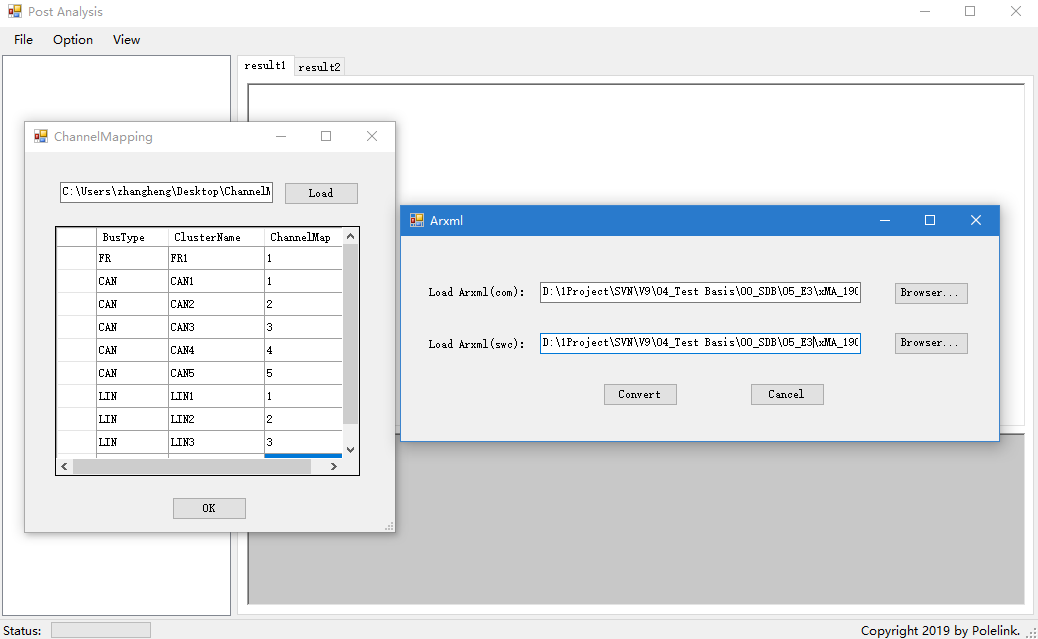Focus the Load Arxml(com) path field
Image resolution: width=1038 pixels, height=639 pixels.
click(700, 292)
